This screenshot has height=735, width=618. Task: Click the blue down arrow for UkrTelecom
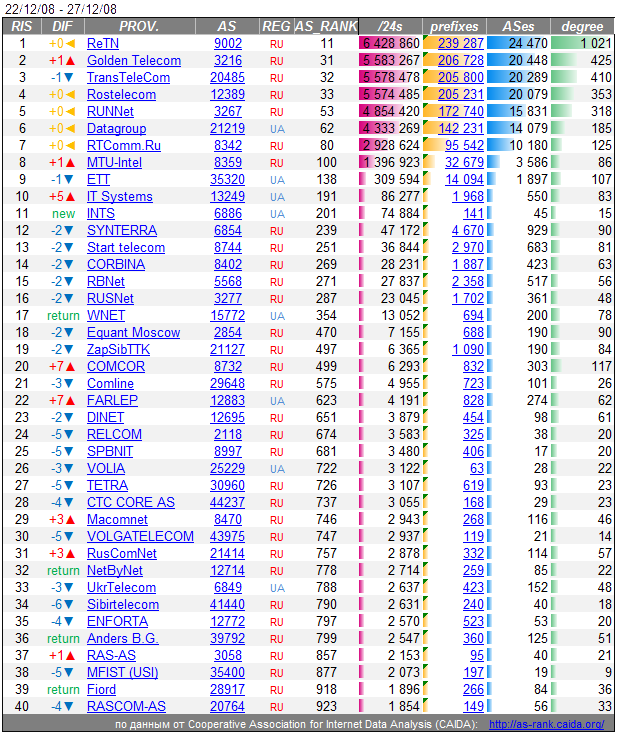coord(70,588)
